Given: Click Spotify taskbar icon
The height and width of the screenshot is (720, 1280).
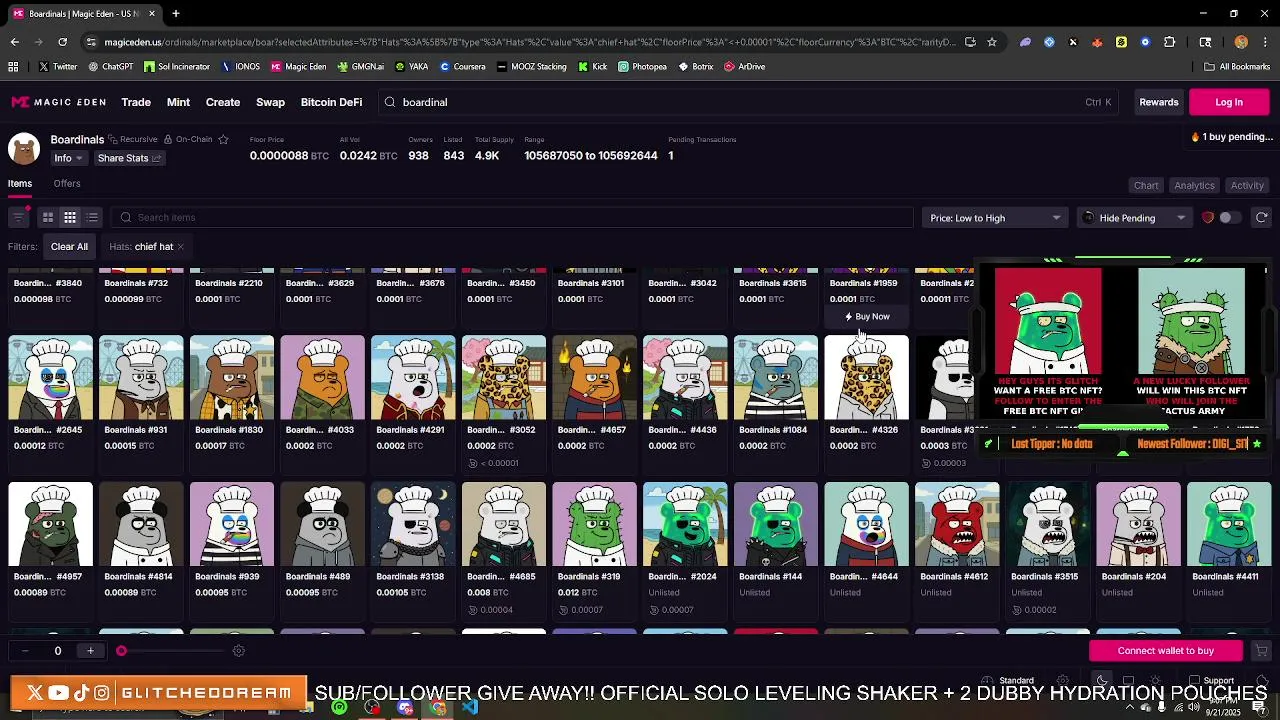Looking at the screenshot, I should pos(339,707).
